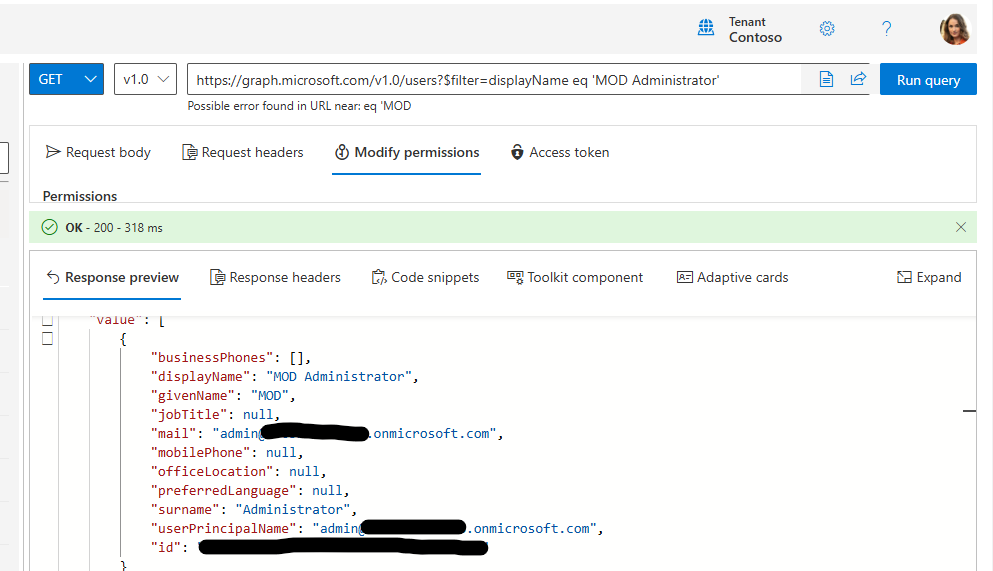993x571 pixels.
Task: Click the Adaptive cards icon
Action: pyautogui.click(x=685, y=277)
